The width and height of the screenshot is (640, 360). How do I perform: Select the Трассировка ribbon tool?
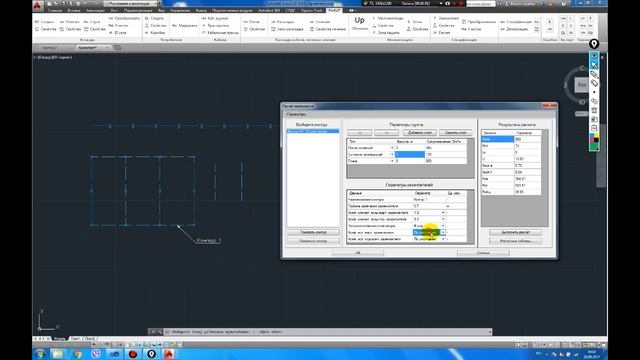tap(216, 25)
